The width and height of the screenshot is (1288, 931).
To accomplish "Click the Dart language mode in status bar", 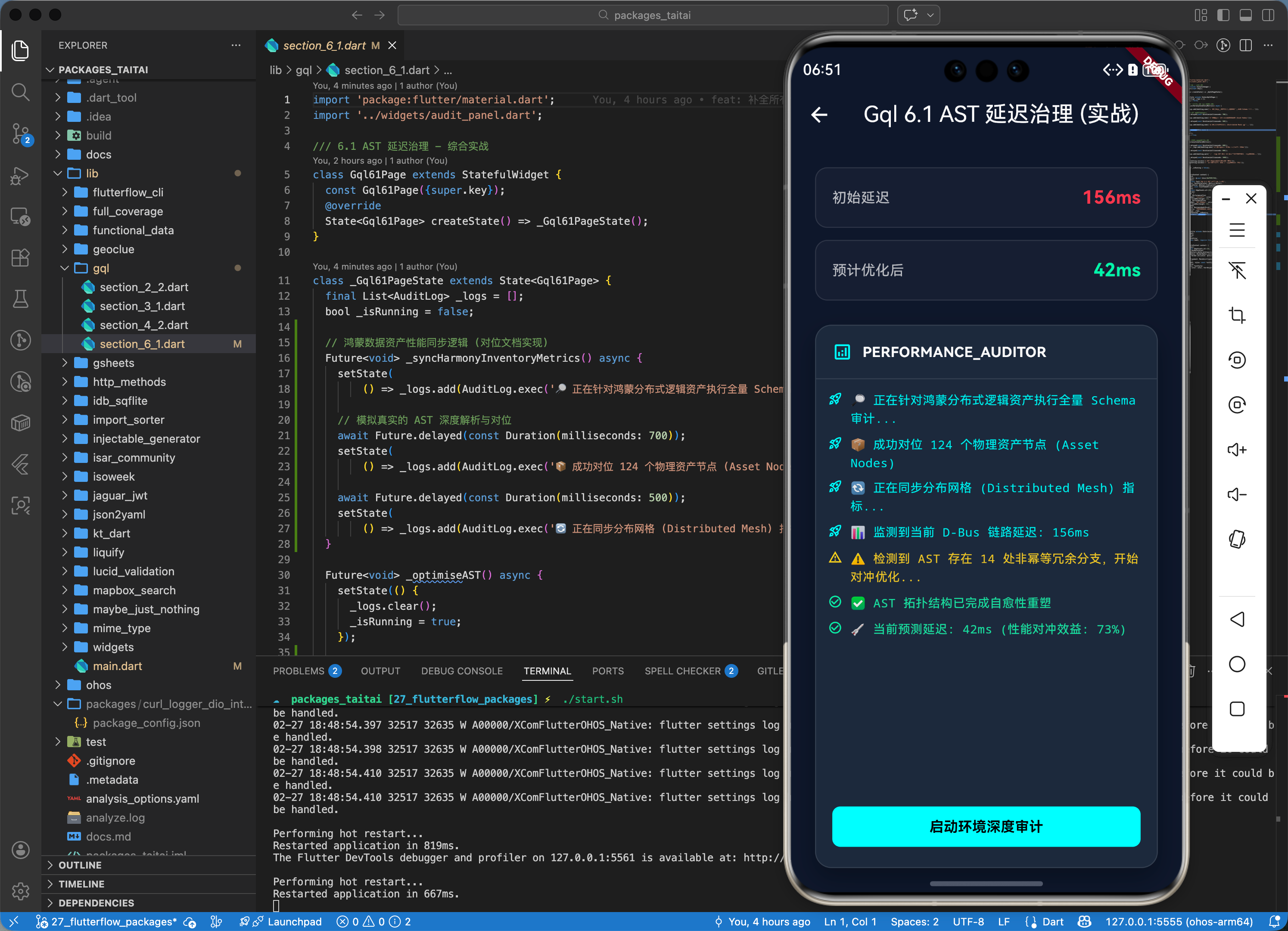I will (x=1052, y=922).
